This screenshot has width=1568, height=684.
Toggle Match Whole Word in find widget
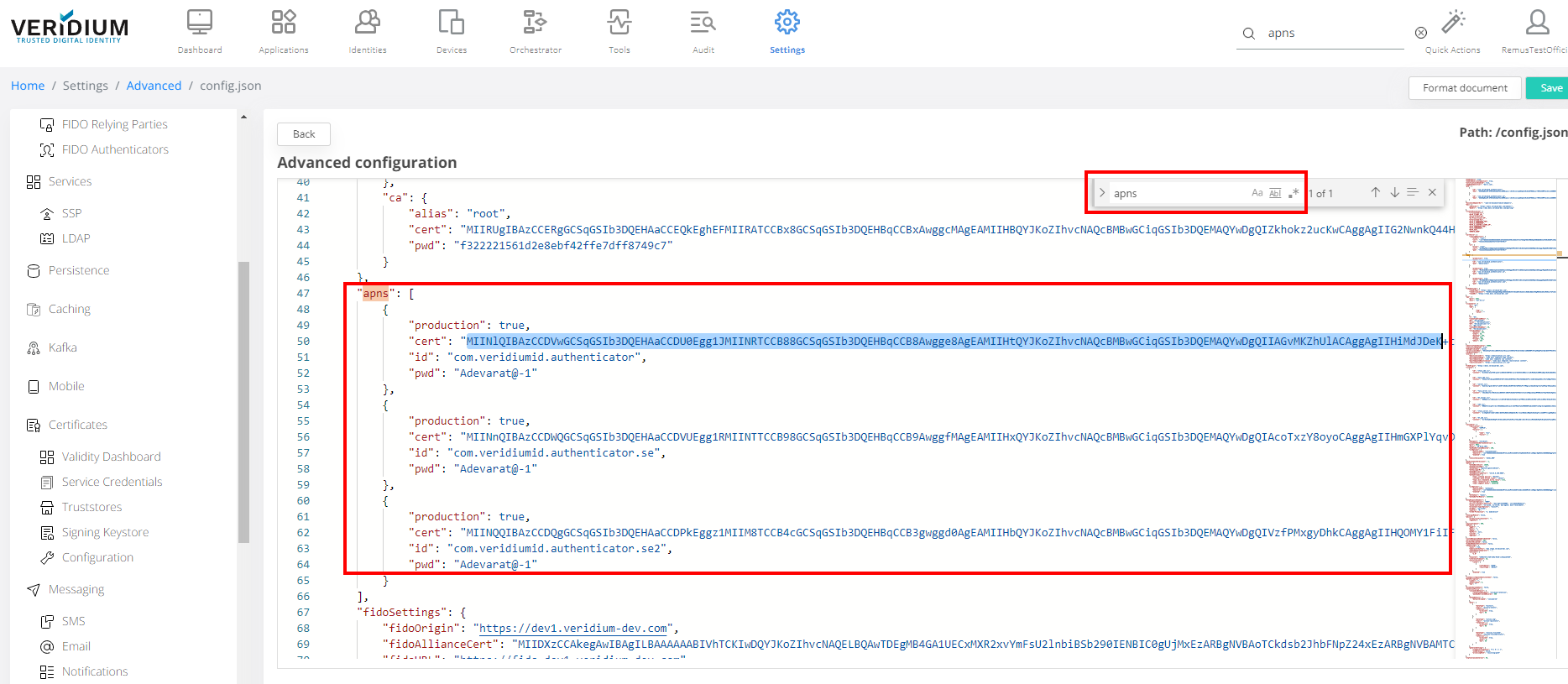[x=1275, y=193]
